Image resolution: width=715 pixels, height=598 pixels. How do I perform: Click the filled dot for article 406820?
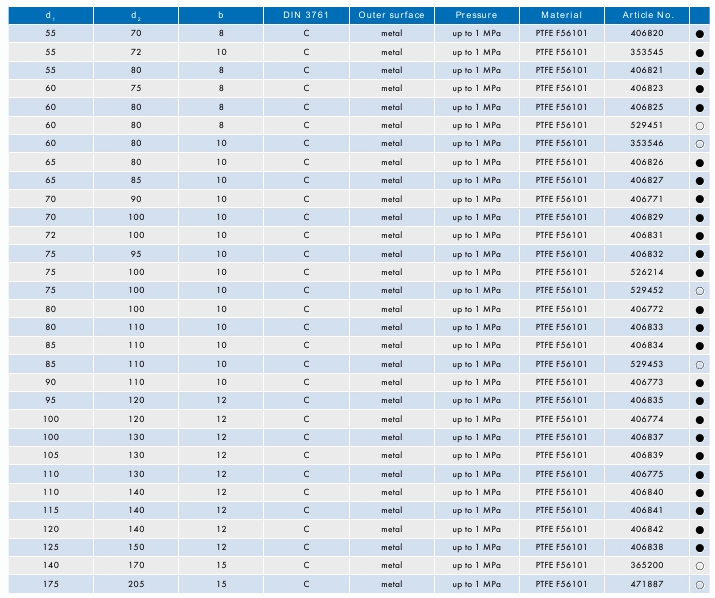click(x=700, y=34)
